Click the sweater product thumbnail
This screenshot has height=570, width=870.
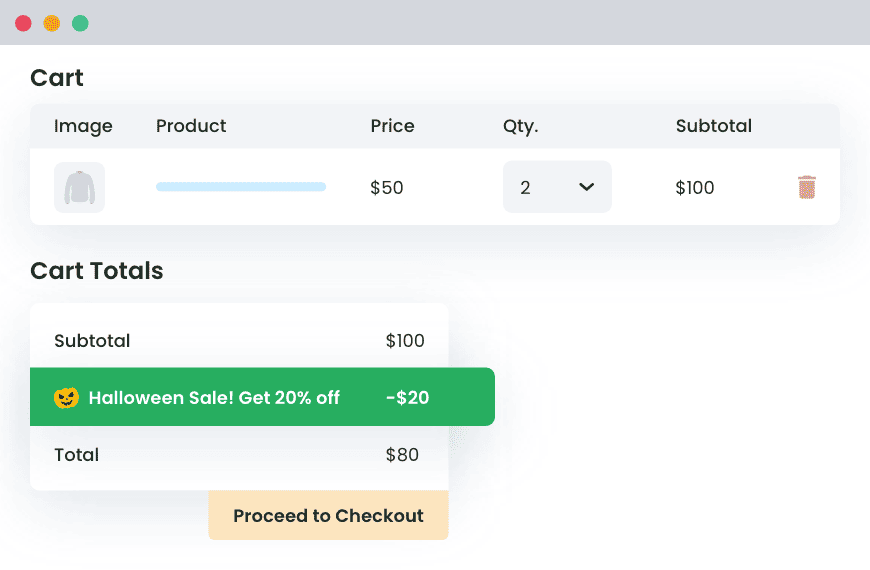[x=79, y=187]
